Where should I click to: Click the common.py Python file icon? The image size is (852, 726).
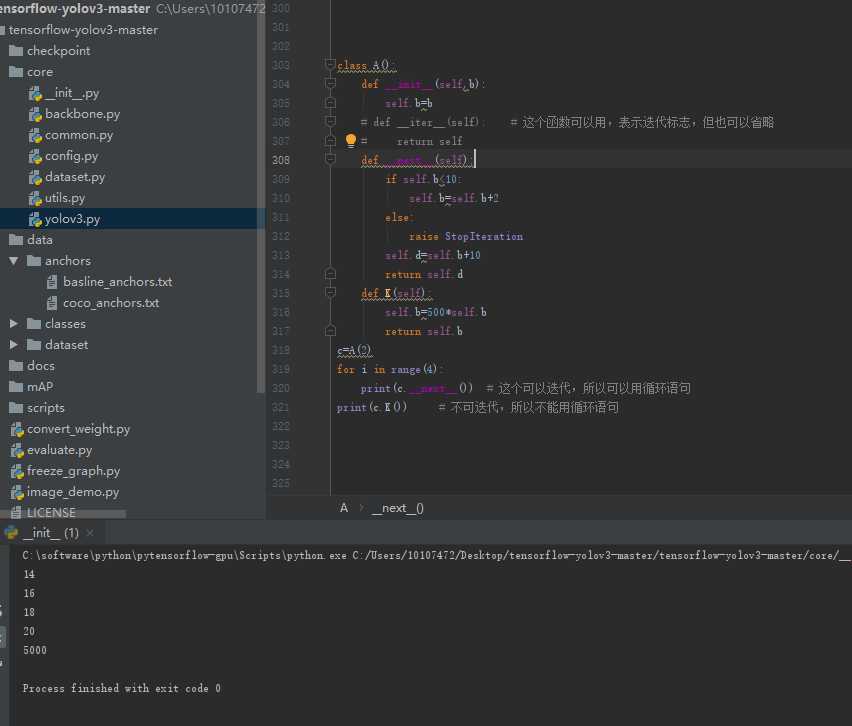[x=35, y=135]
